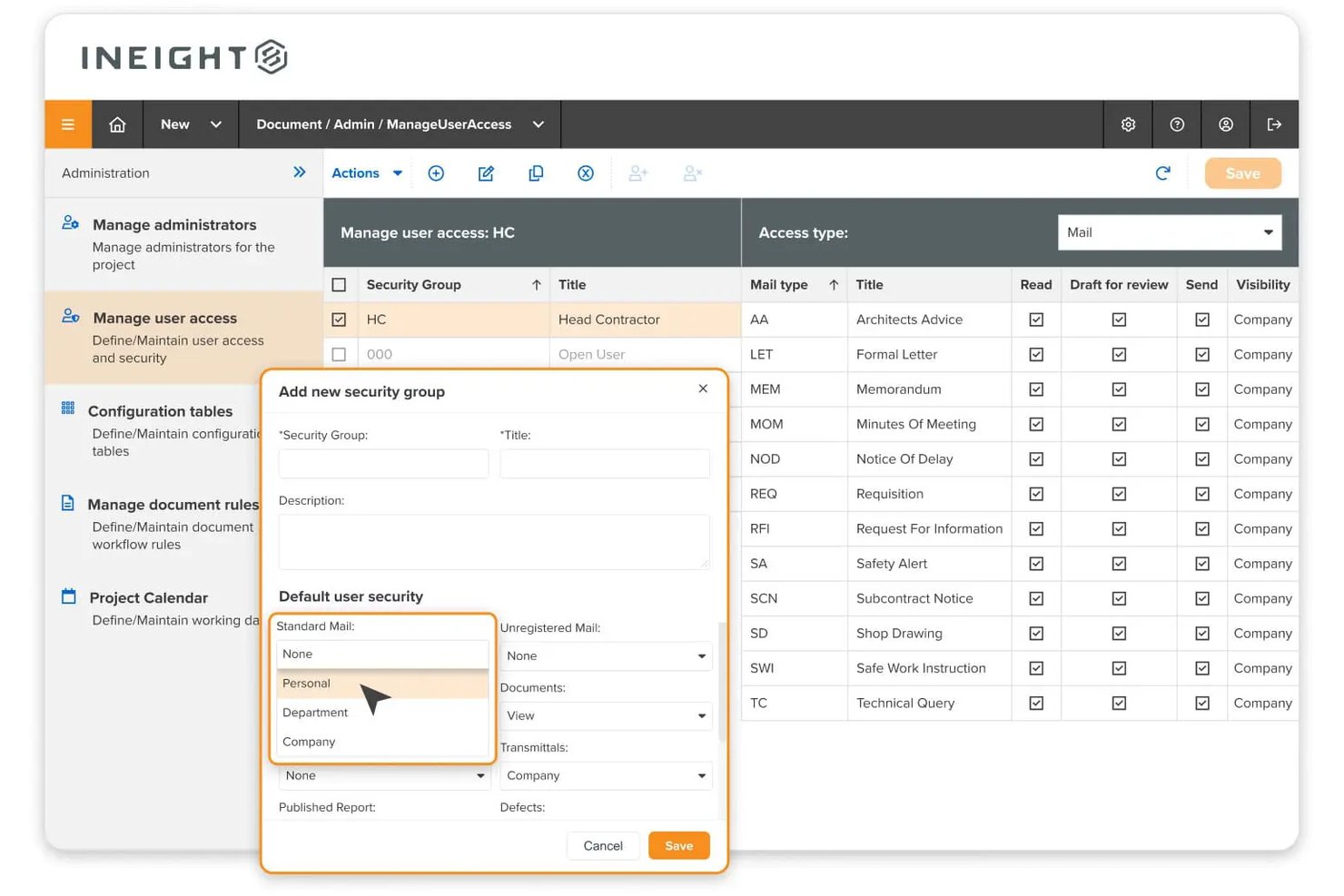Click Cancel in the dialog
This screenshot has height=896, width=1344.
click(603, 845)
